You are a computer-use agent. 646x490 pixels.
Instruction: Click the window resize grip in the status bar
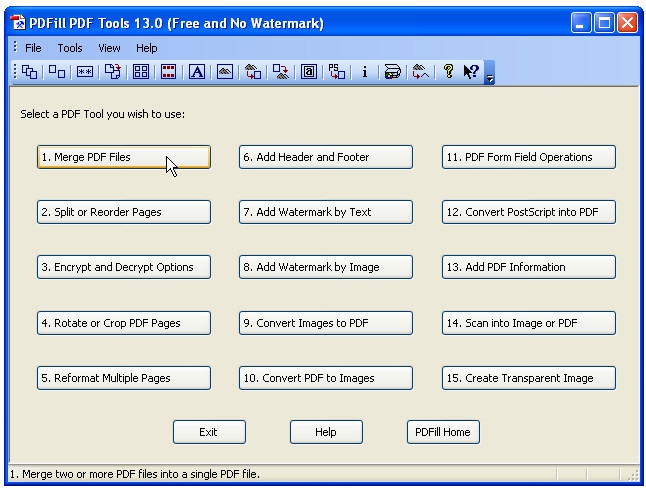[x=633, y=475]
